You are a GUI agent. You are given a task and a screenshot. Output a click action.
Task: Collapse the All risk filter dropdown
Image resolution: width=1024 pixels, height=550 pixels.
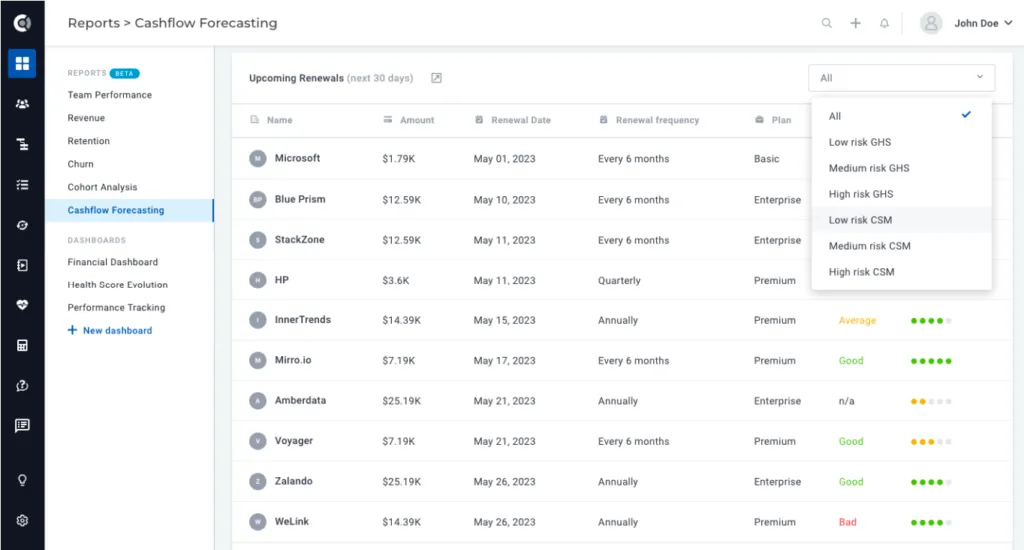click(901, 78)
